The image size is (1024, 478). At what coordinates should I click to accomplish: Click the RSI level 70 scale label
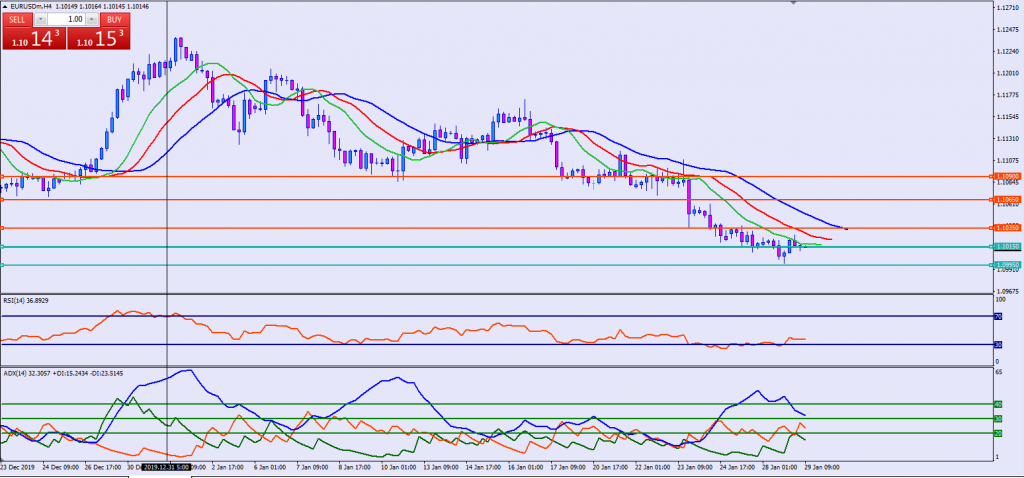pos(998,317)
